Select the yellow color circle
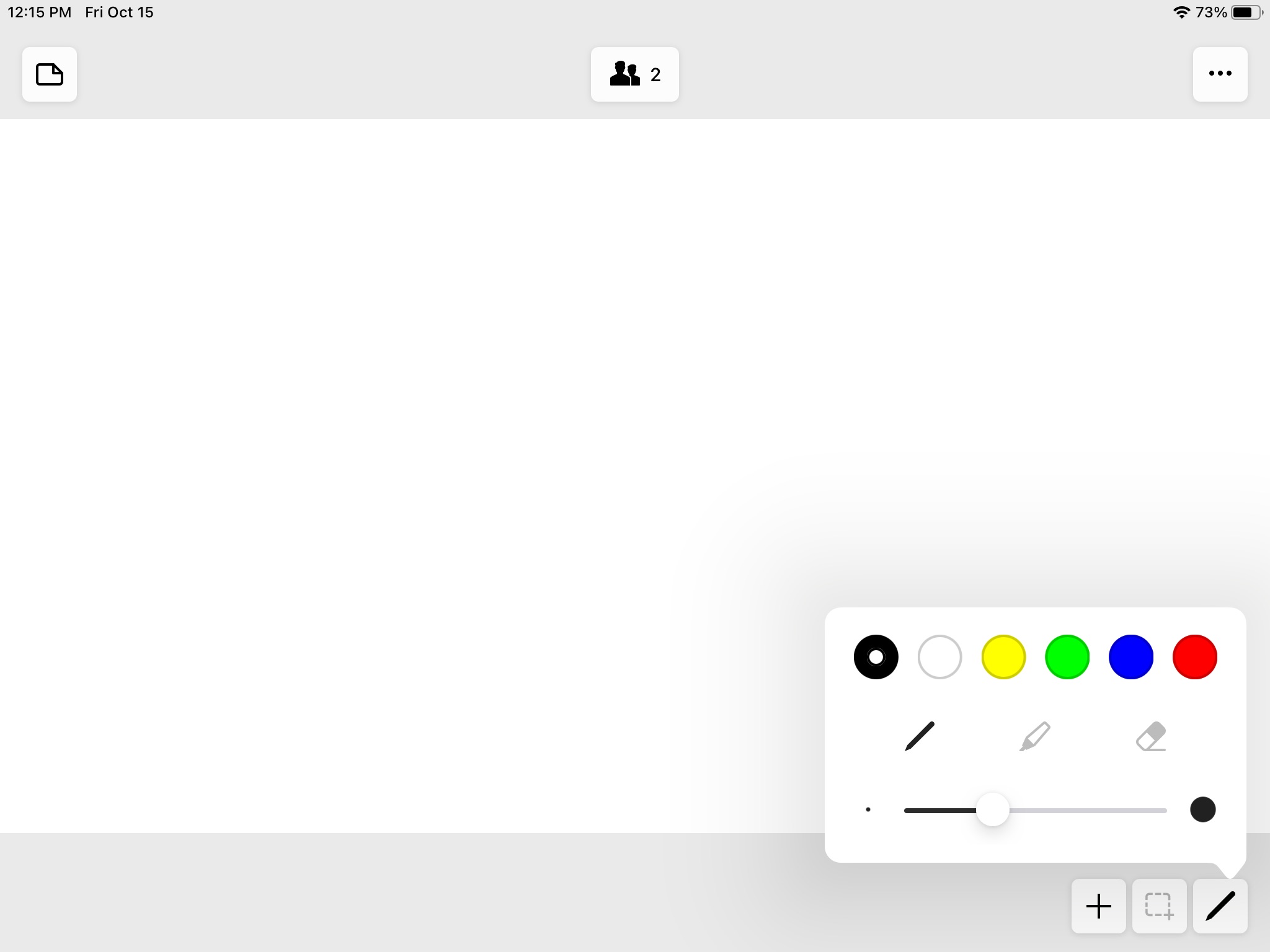The height and width of the screenshot is (952, 1270). click(x=1003, y=657)
